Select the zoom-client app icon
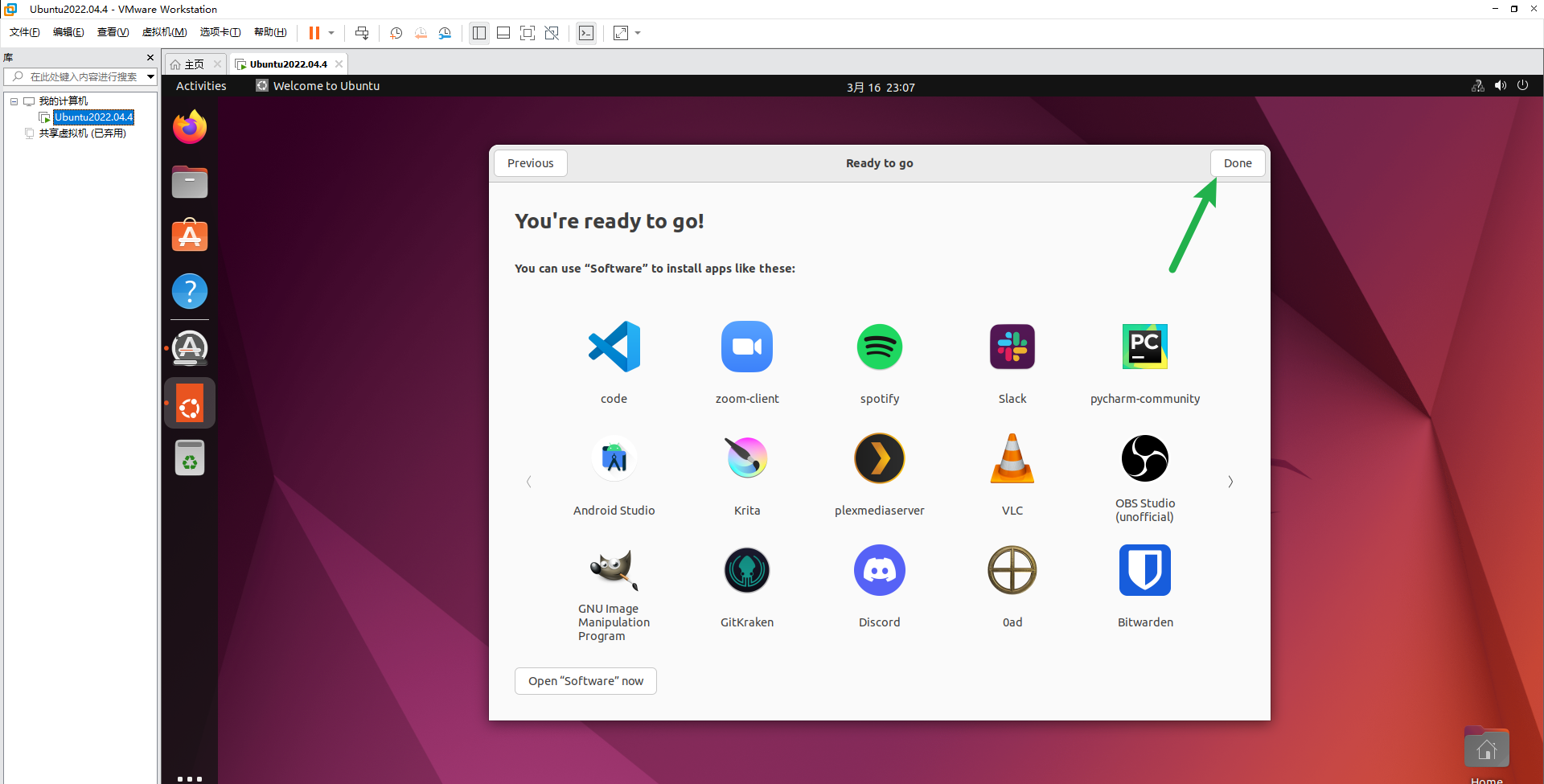 747,347
